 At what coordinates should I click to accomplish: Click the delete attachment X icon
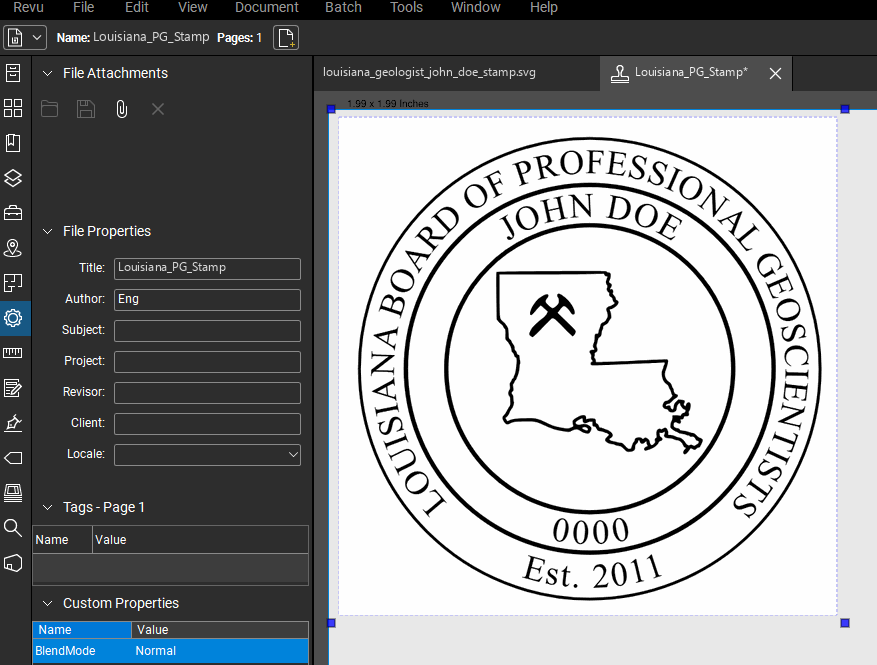(x=158, y=109)
